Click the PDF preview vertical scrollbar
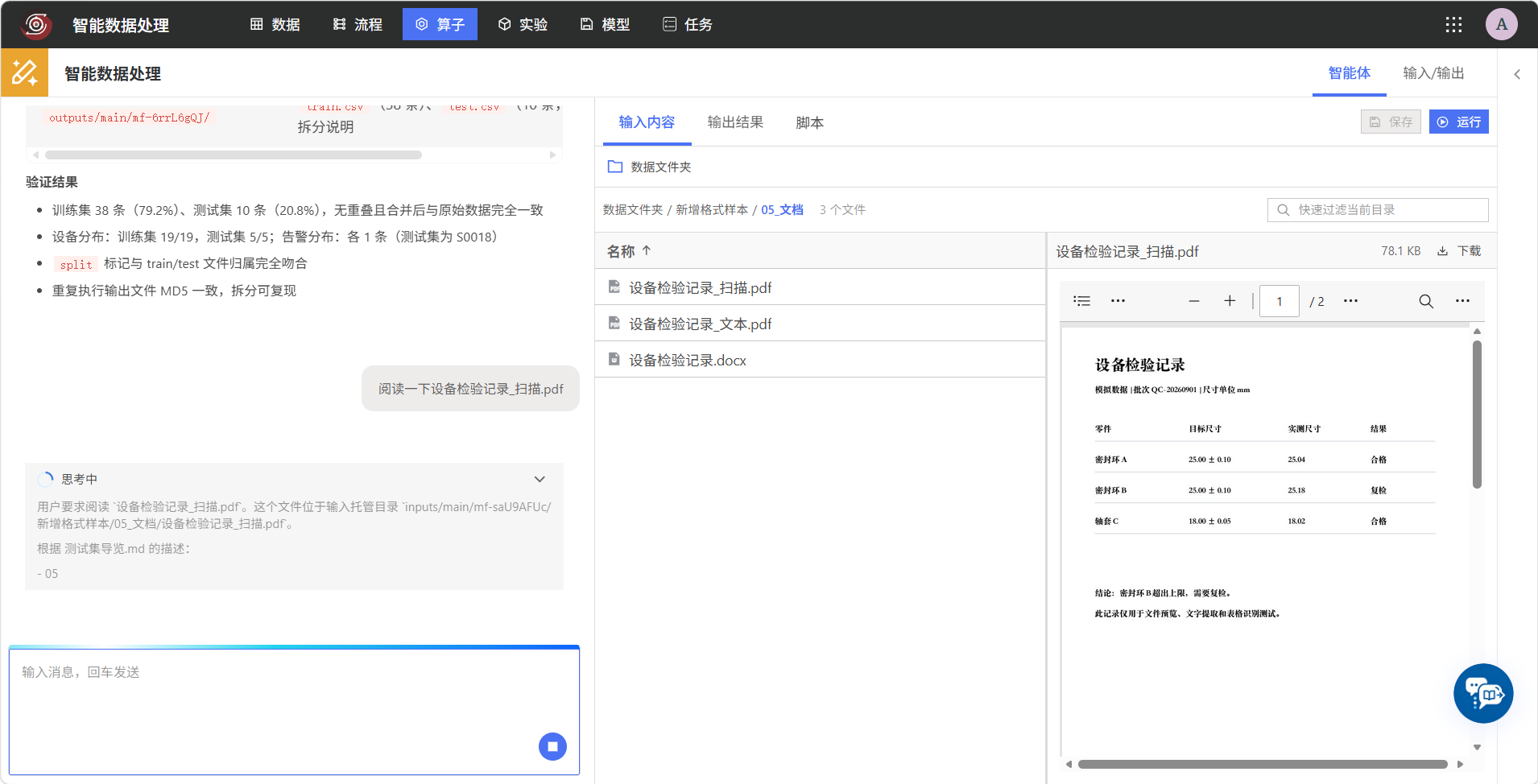Viewport: 1538px width, 784px height. click(x=1477, y=415)
